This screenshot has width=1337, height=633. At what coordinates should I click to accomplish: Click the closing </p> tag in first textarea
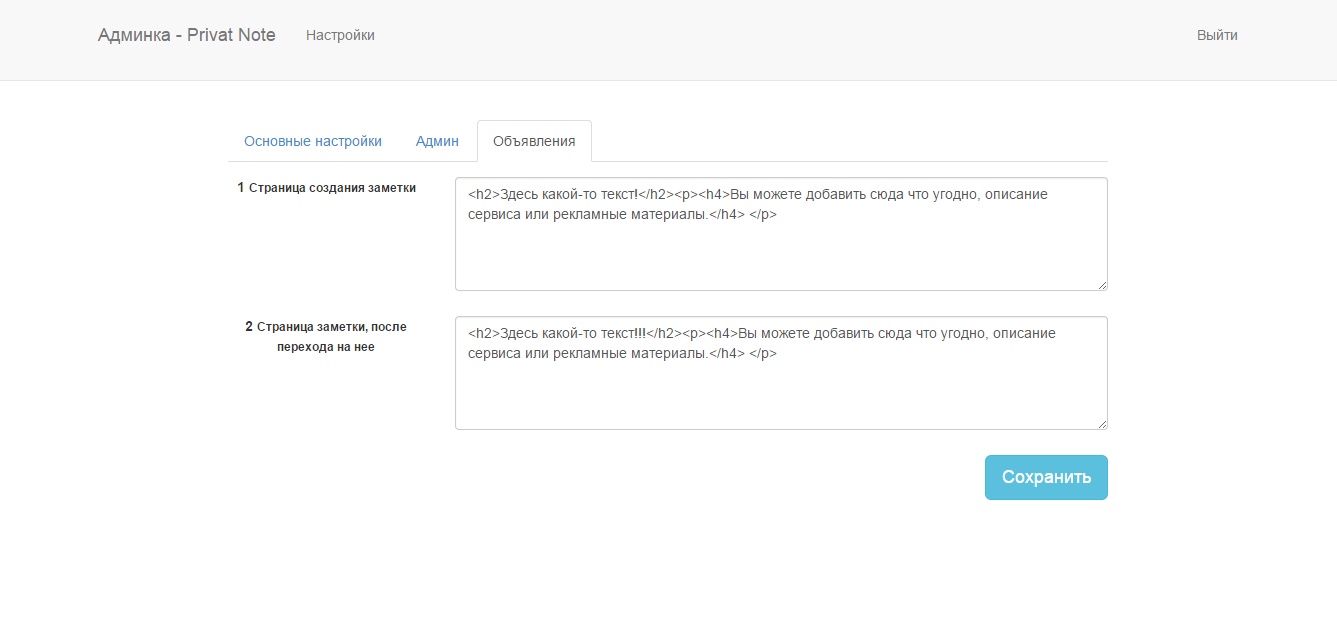click(763, 214)
